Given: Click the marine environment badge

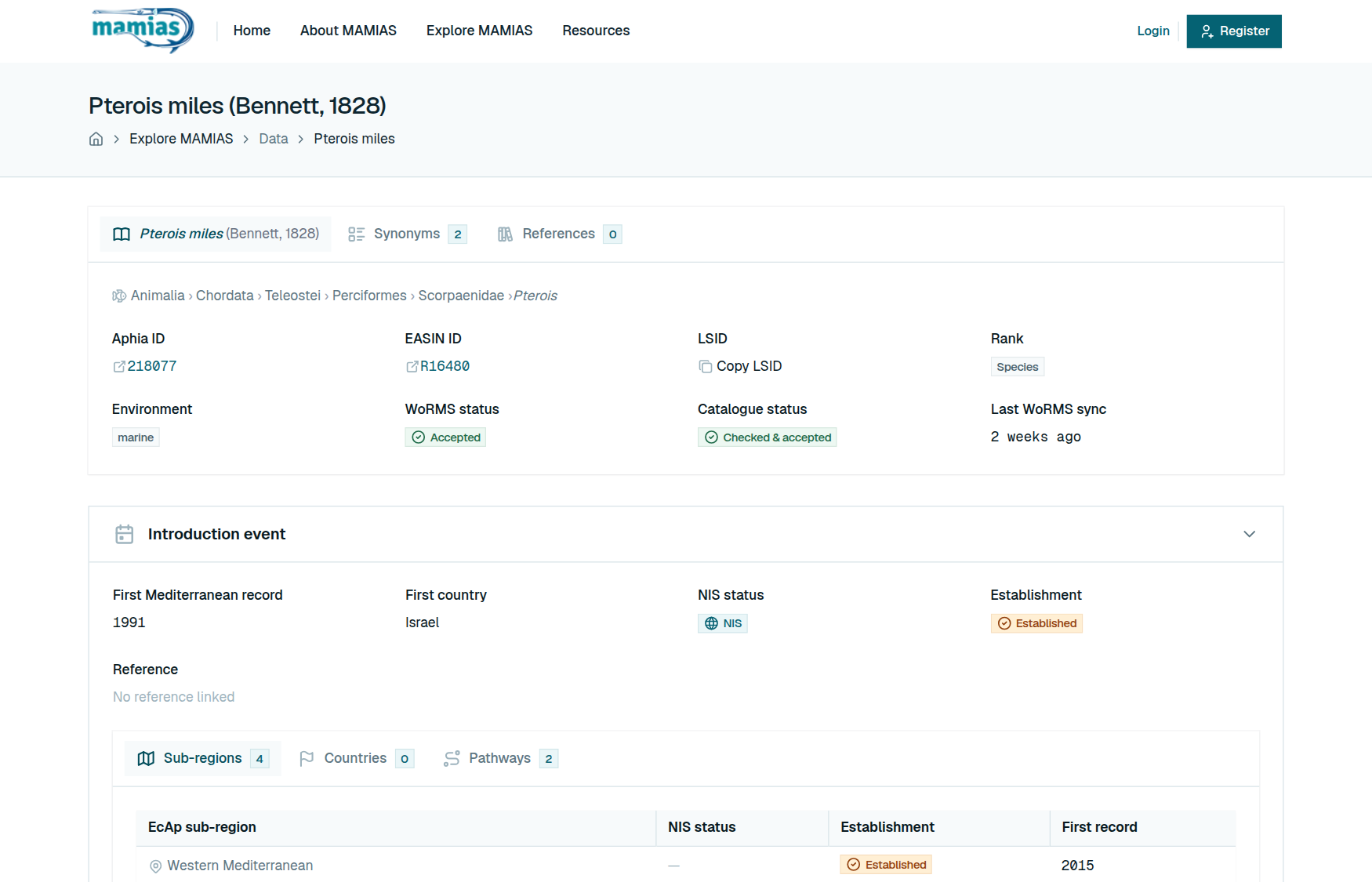Looking at the screenshot, I should pos(136,437).
